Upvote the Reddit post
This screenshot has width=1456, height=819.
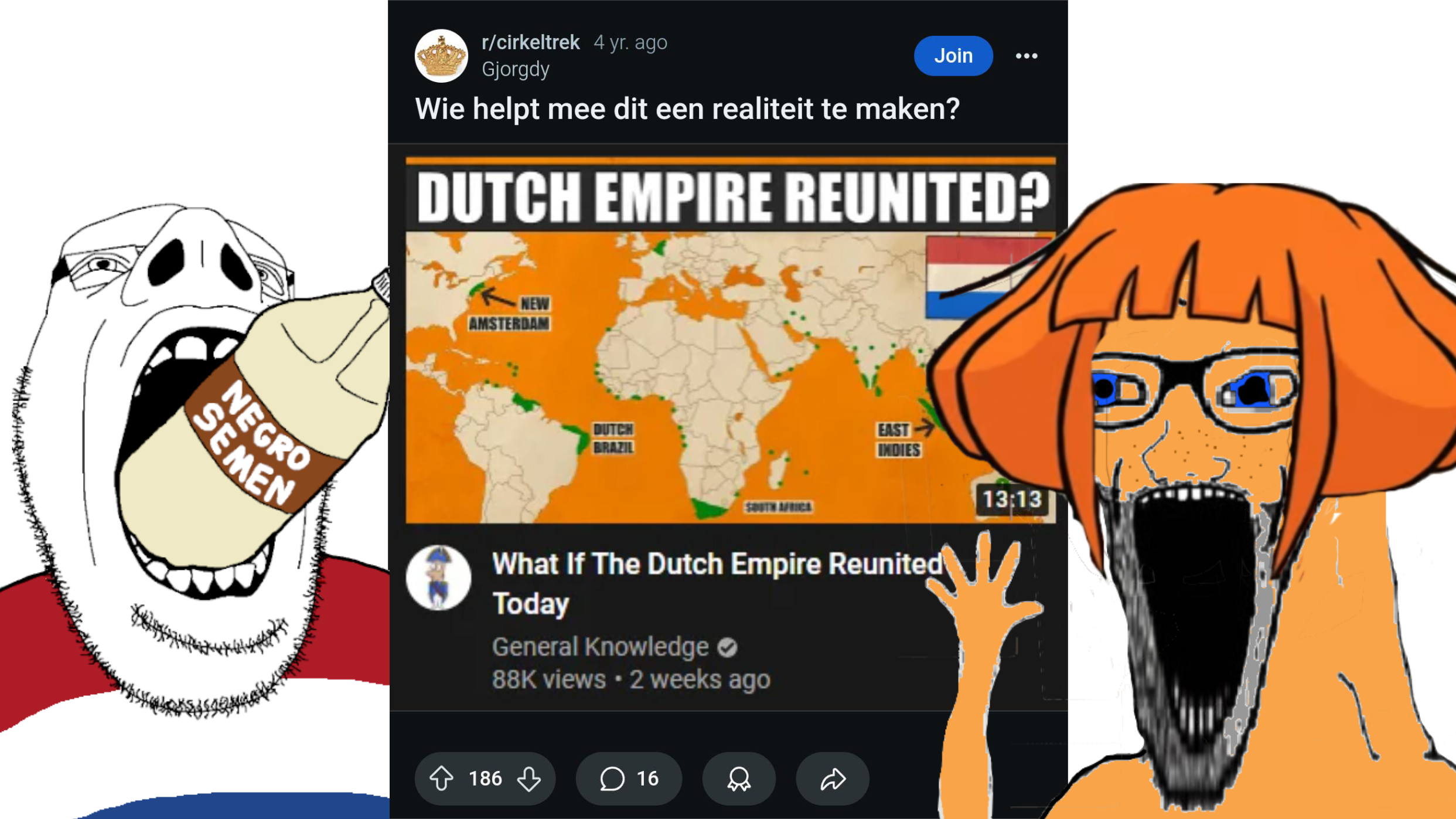point(441,779)
